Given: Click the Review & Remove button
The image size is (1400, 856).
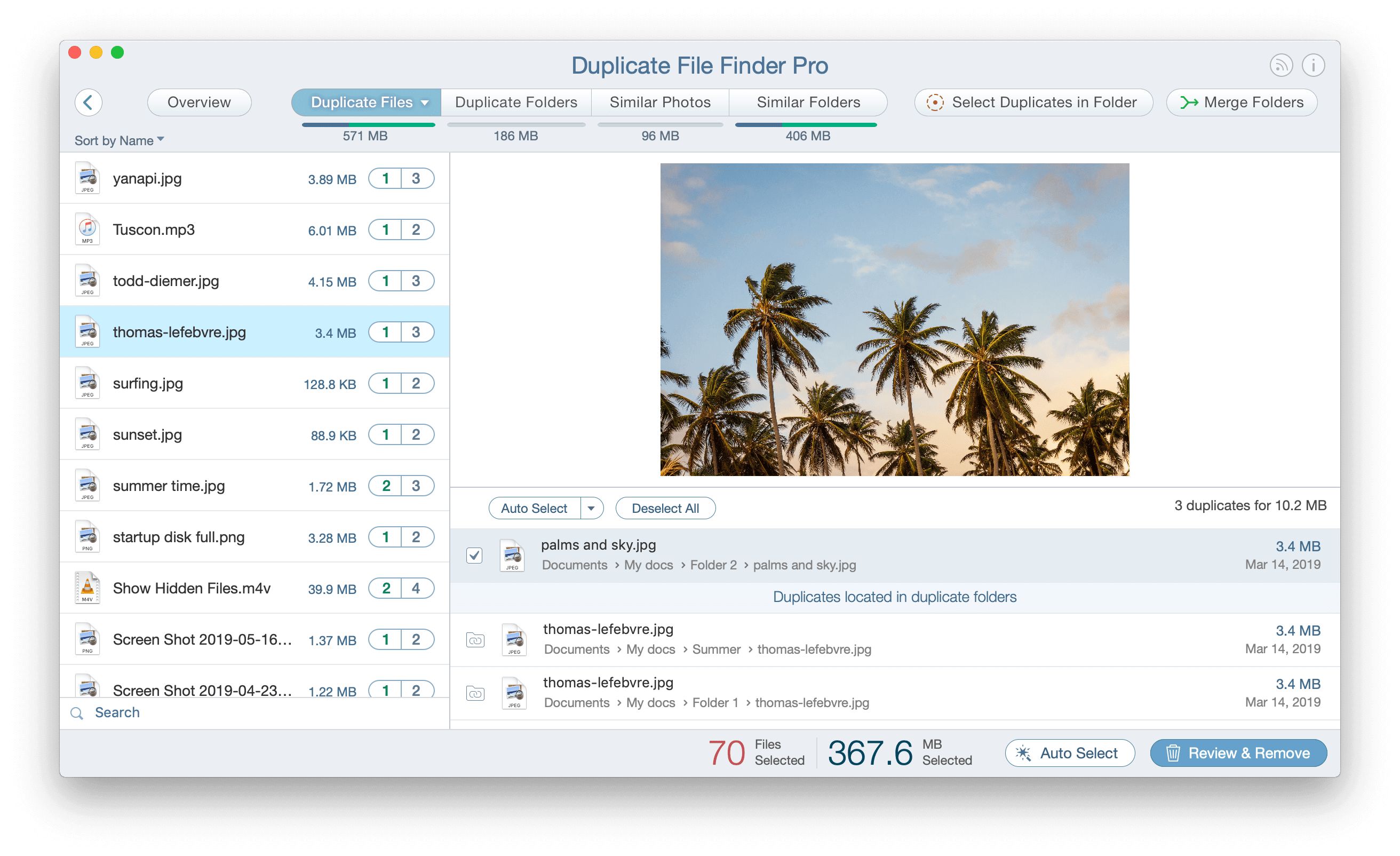Looking at the screenshot, I should tap(1239, 753).
